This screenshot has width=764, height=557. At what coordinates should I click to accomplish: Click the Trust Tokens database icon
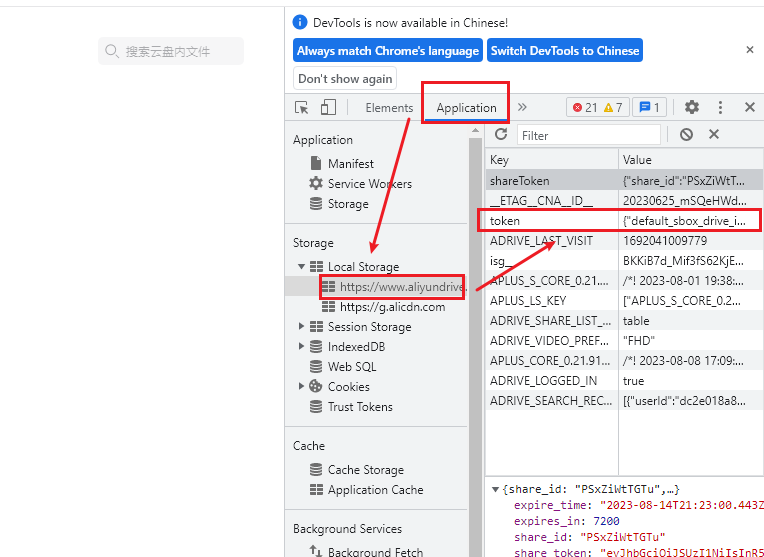click(316, 406)
